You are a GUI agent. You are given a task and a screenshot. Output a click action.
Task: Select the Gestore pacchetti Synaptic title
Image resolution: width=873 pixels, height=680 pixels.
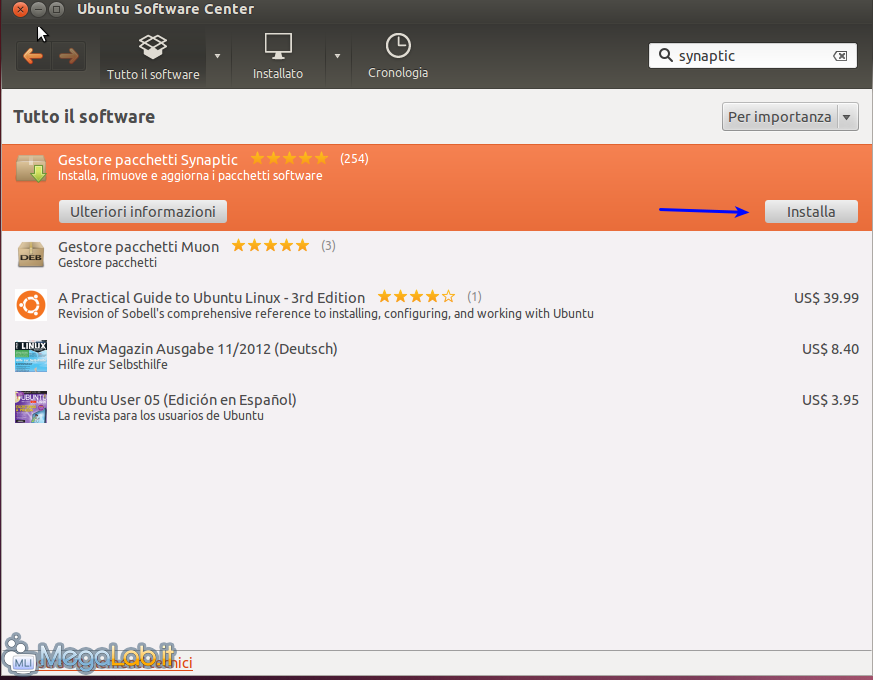click(148, 160)
